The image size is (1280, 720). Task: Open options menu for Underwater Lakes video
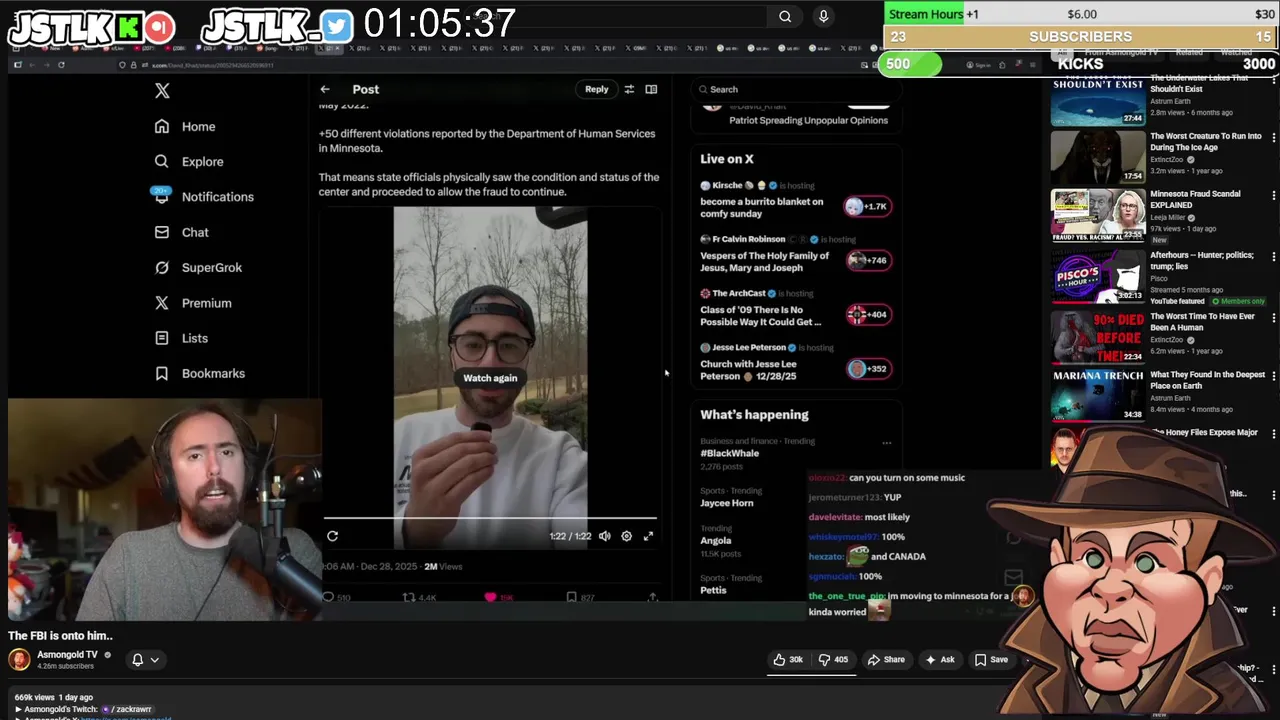(1273, 82)
